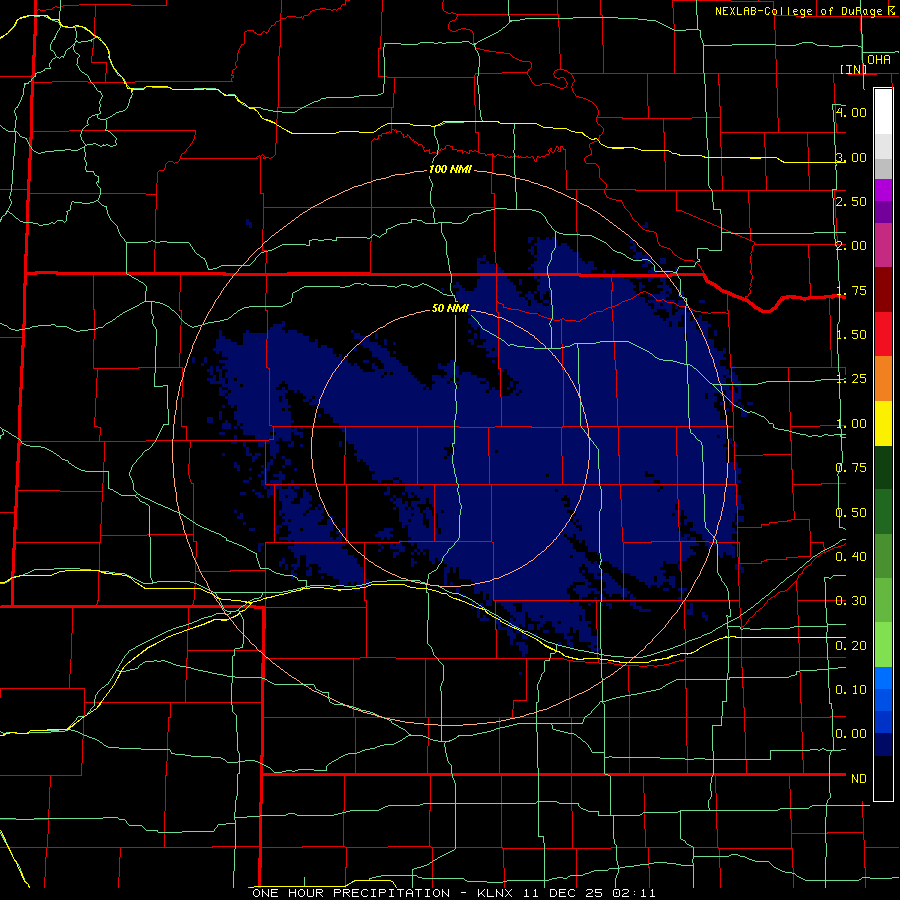
Task: Click the "100 NMI" range ring label
Action: coord(450,169)
